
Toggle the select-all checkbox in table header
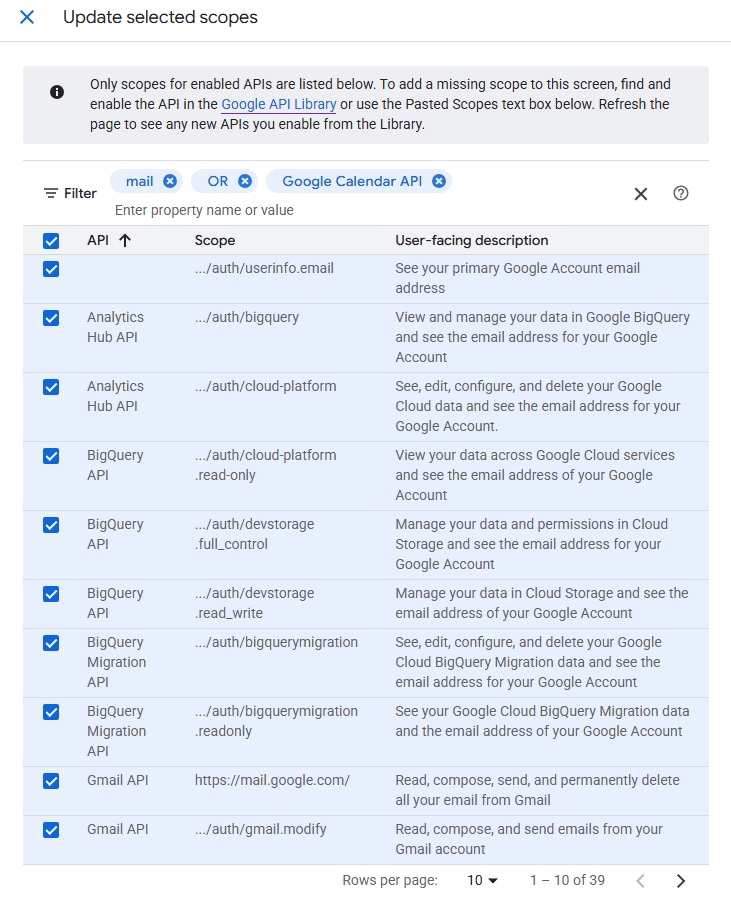click(x=51, y=241)
